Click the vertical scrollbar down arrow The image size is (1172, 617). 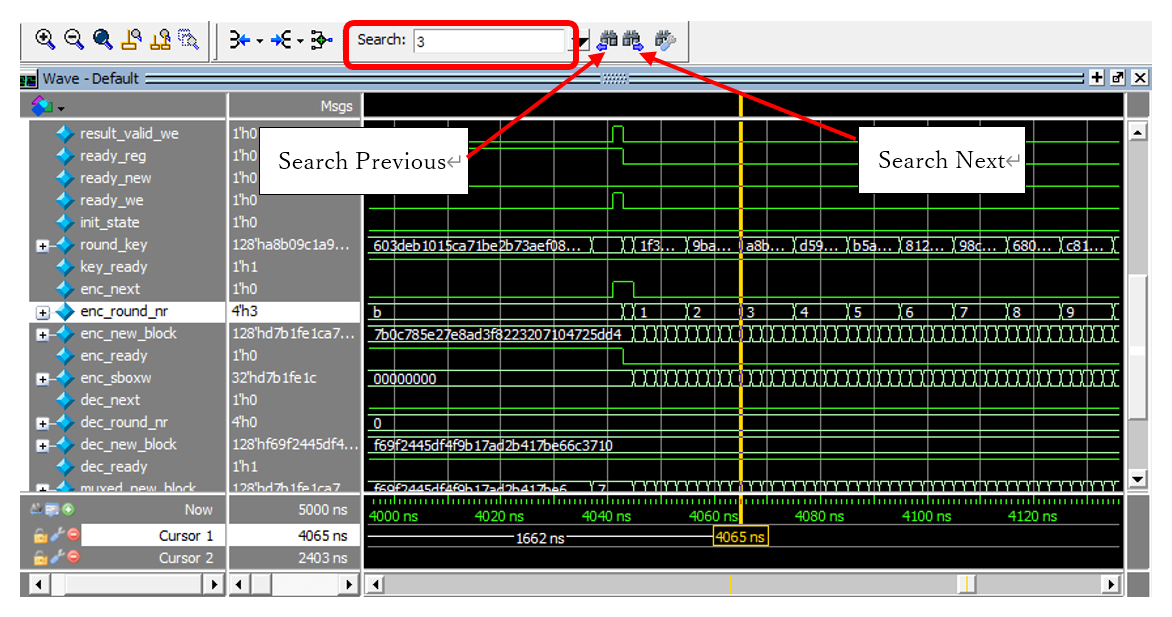[1137, 480]
